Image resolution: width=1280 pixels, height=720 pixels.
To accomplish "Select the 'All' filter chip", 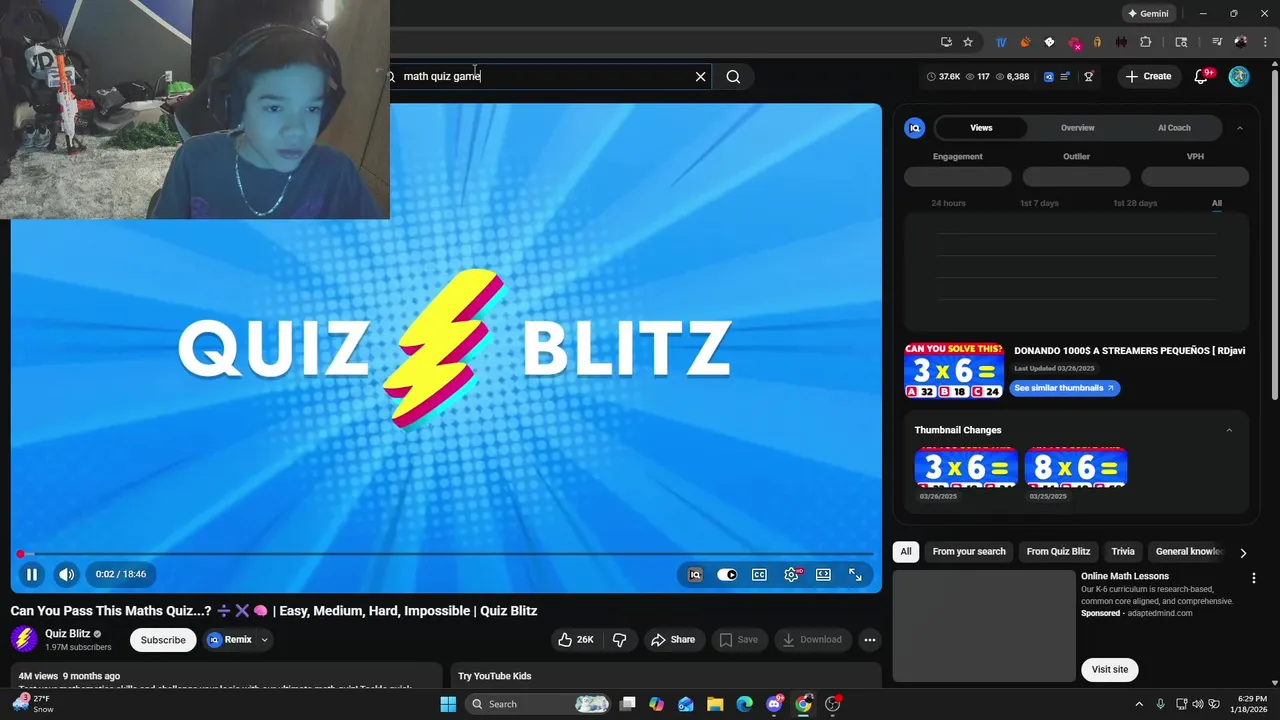I will [x=905, y=552].
